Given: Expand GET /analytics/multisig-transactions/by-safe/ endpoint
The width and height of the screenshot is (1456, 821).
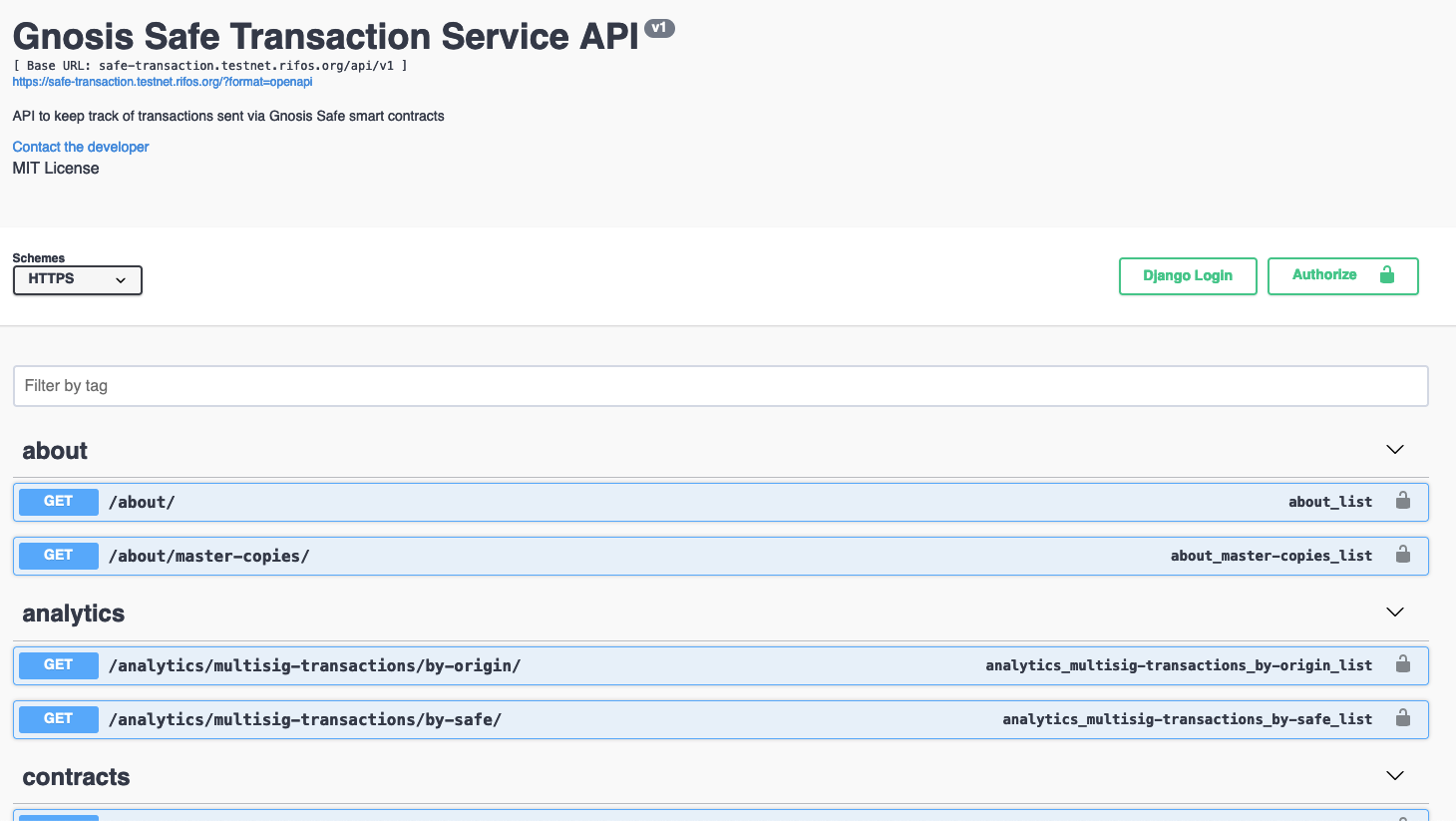Looking at the screenshot, I should click(721, 719).
